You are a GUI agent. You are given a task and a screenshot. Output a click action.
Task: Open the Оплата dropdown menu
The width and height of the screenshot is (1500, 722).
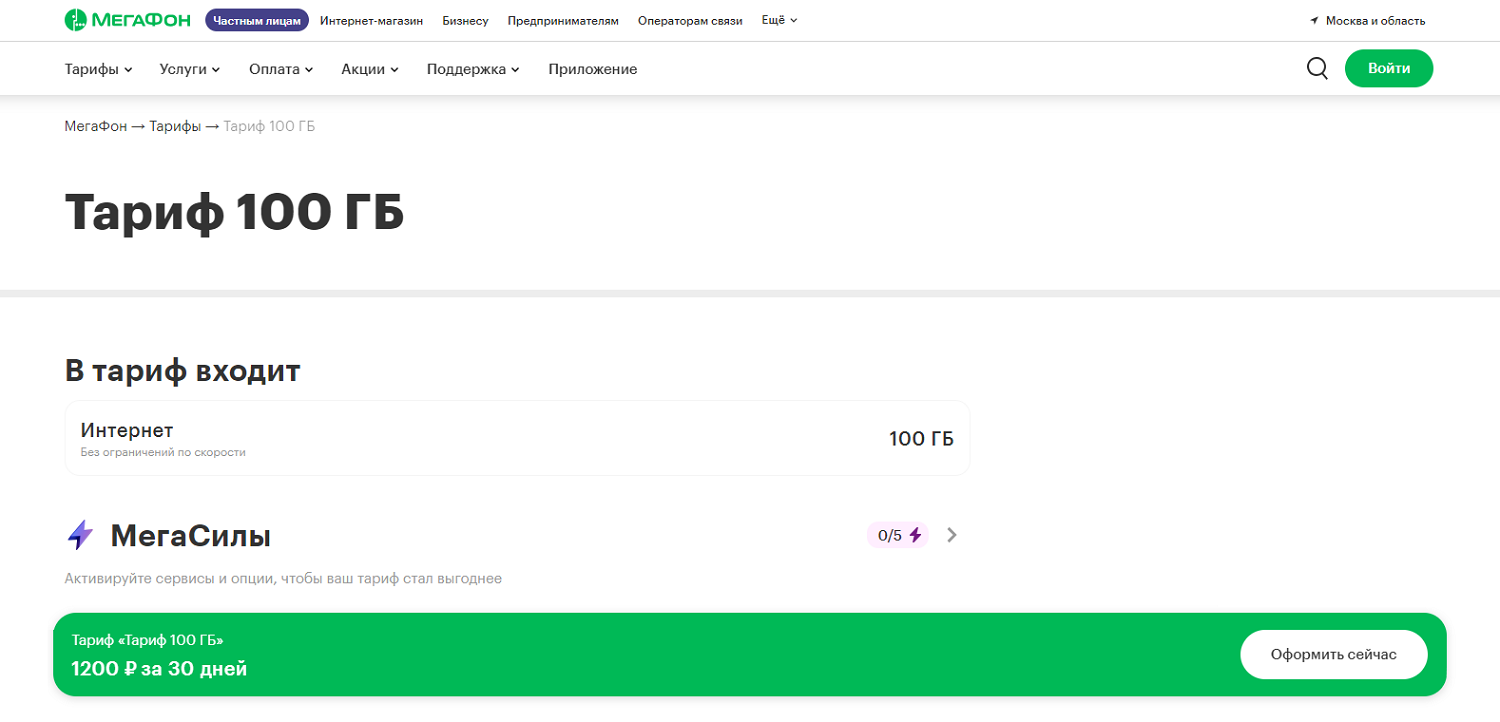click(281, 69)
